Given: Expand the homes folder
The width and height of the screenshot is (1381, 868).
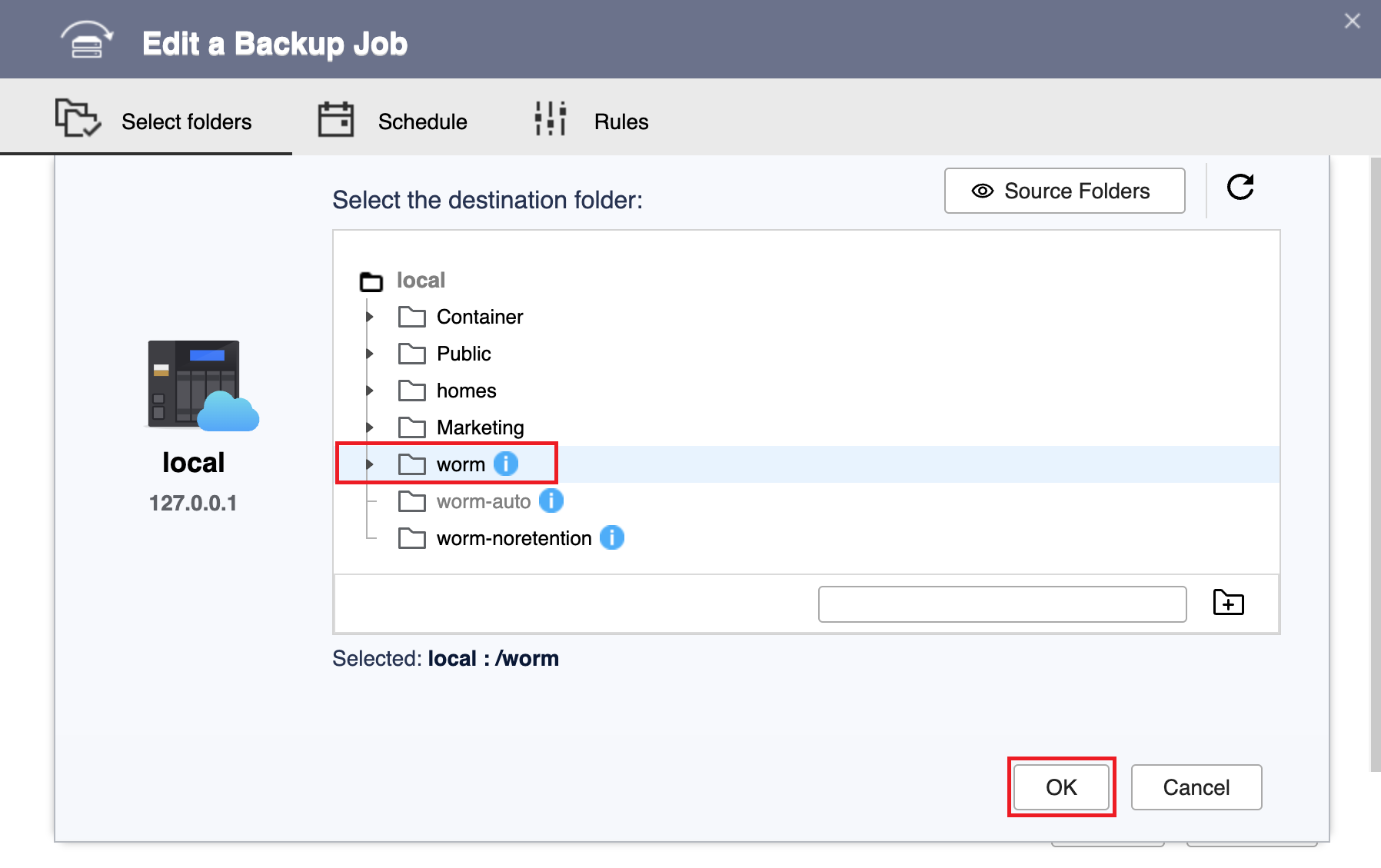Looking at the screenshot, I should click(370, 391).
